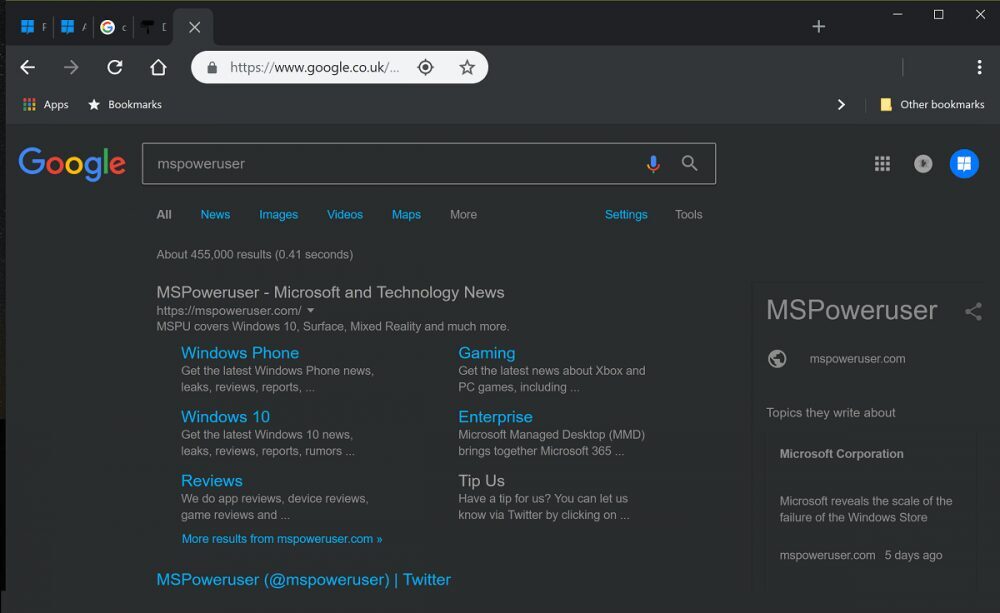This screenshot has width=1000, height=613.
Task: Reload the current page
Action: (x=115, y=67)
